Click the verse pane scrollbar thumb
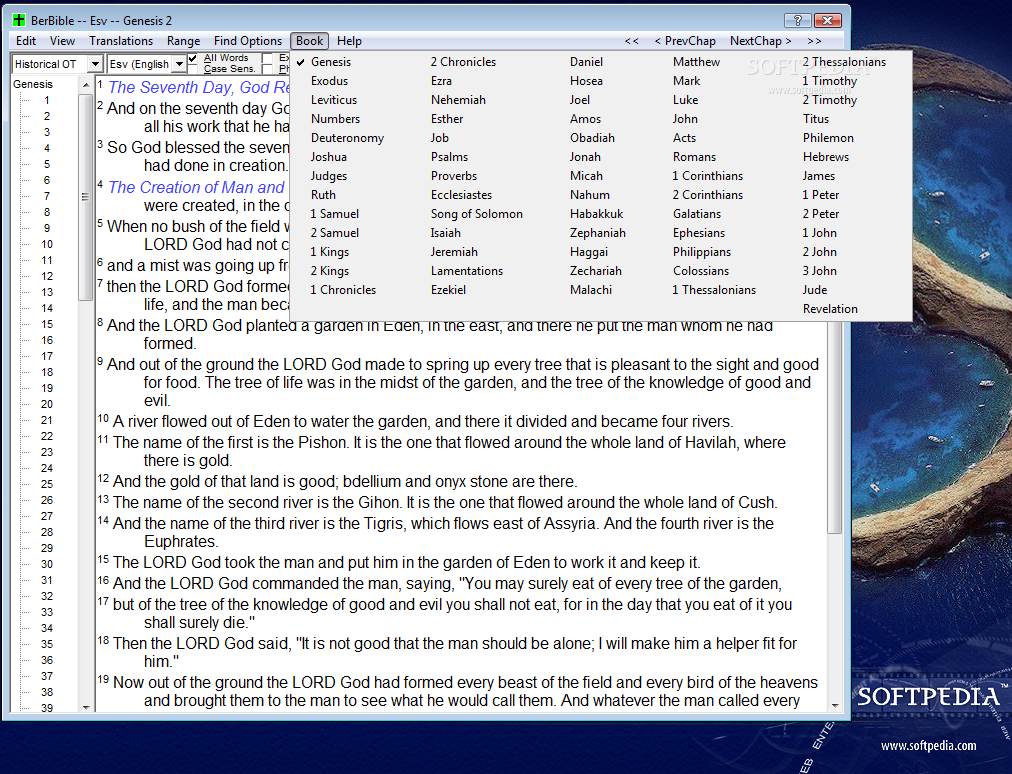The image size is (1012, 774). click(835, 427)
